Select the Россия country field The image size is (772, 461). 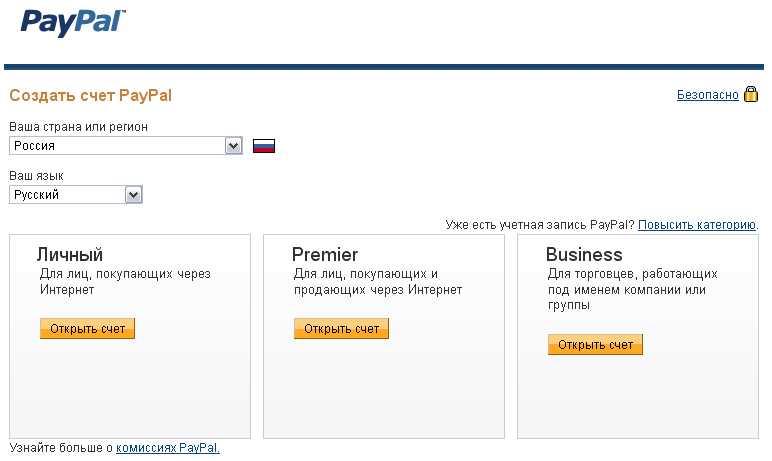pyautogui.click(x=126, y=146)
